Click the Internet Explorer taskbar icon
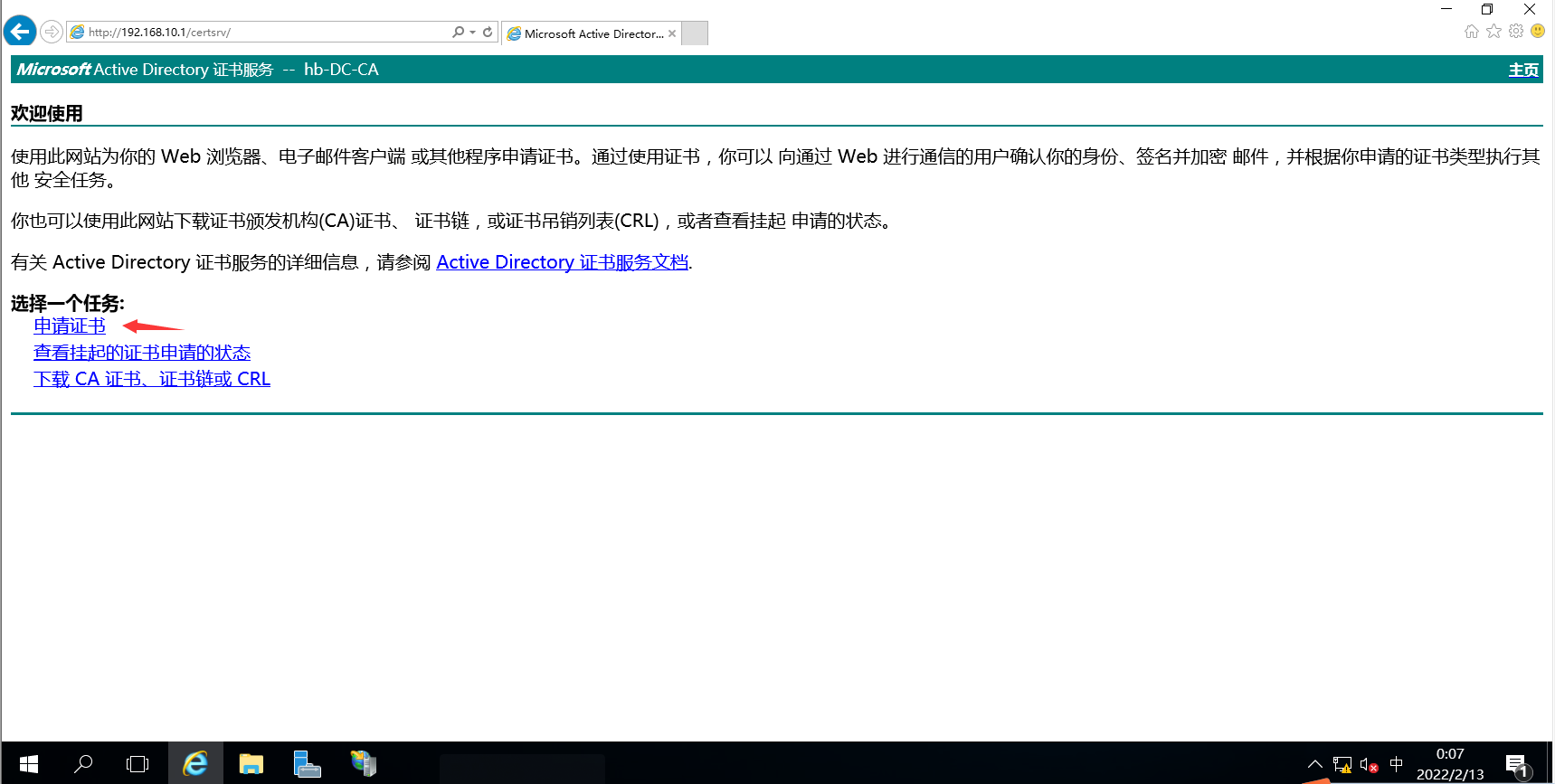This screenshot has width=1555, height=784. pos(194,764)
